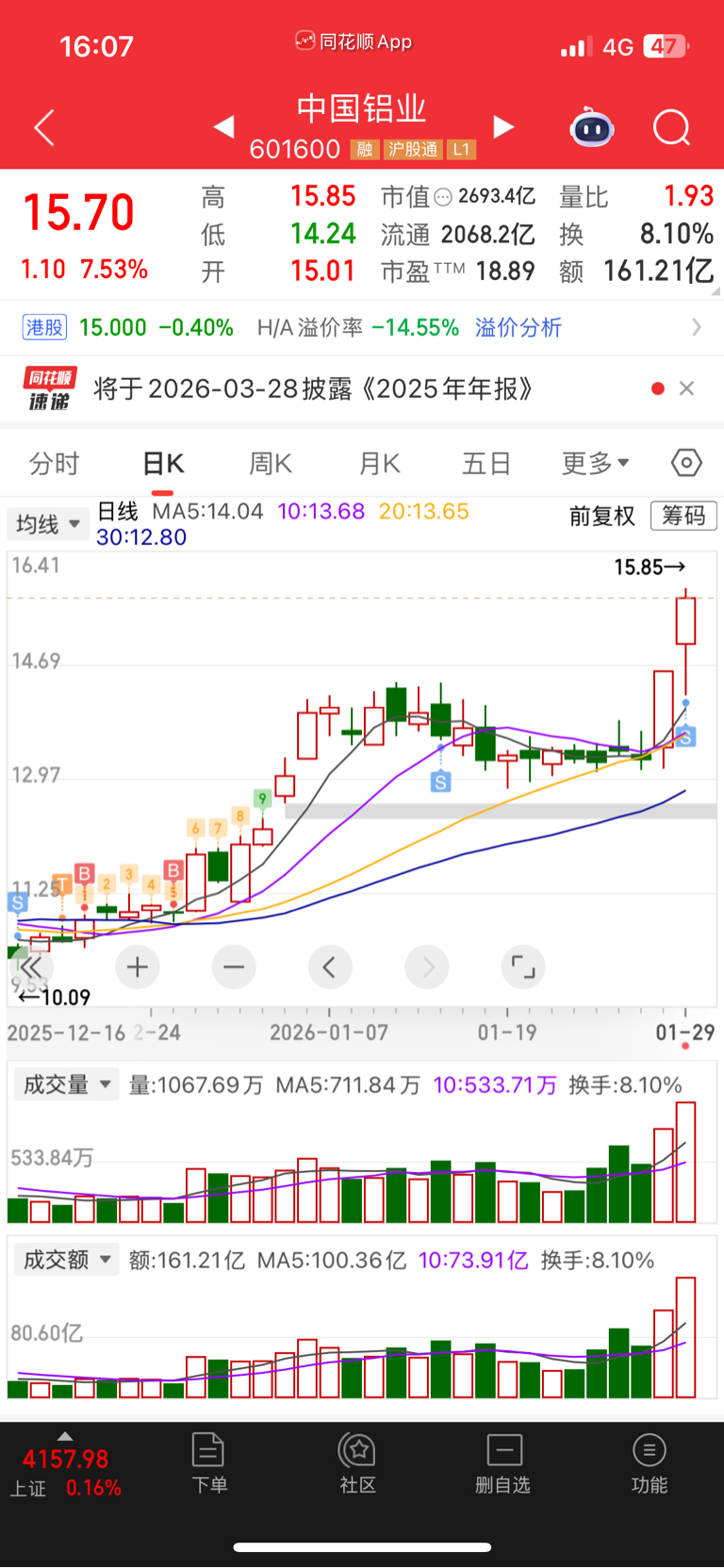Open 功能 functions menu
The image size is (724, 1568).
point(650,1462)
